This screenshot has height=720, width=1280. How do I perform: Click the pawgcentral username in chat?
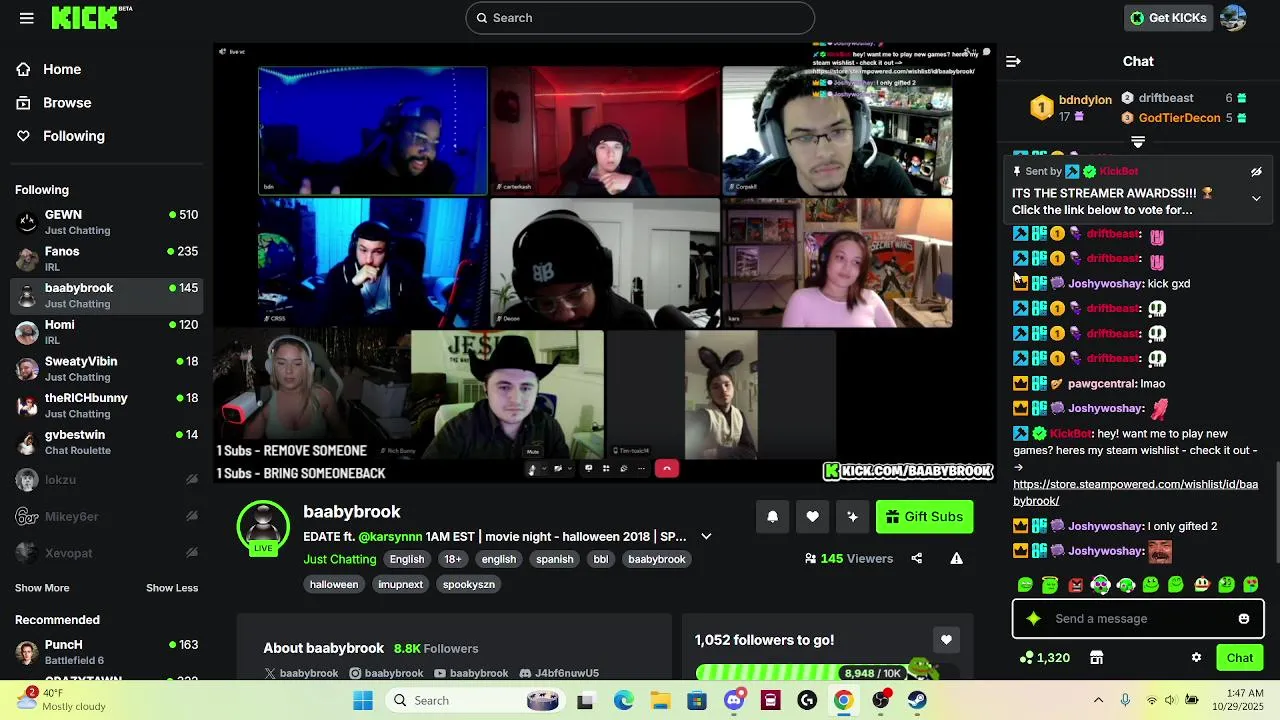1102,383
